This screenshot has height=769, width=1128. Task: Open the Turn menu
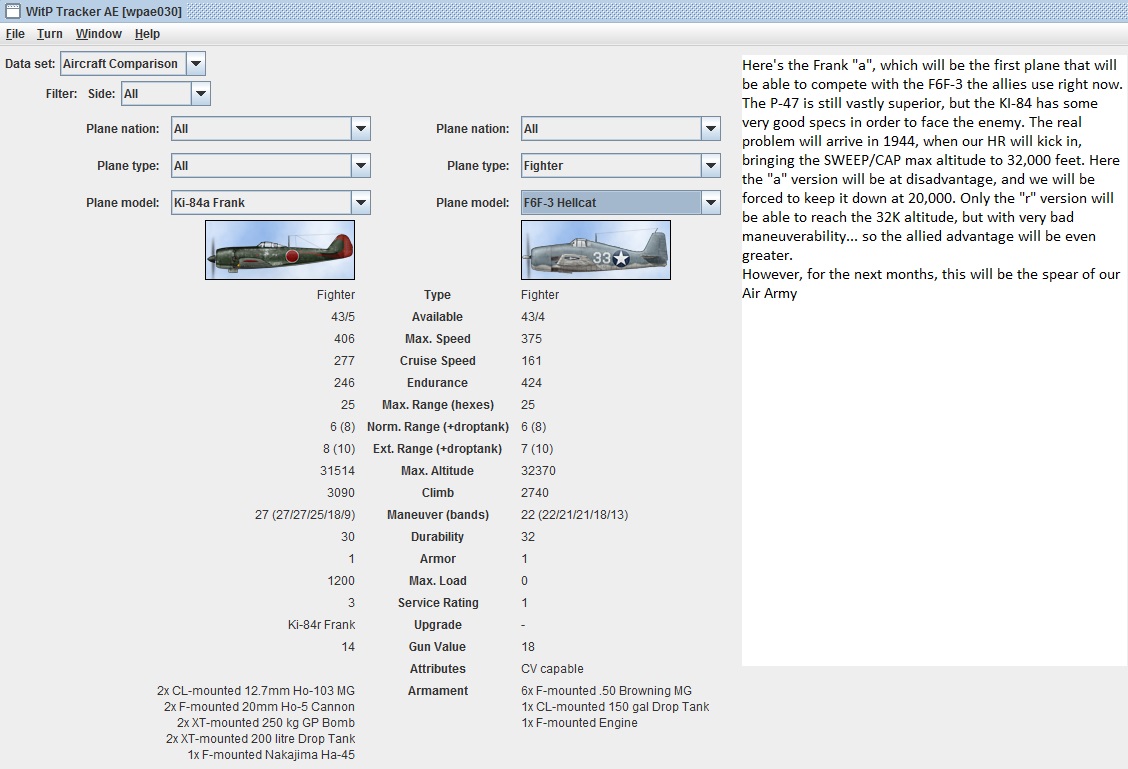click(50, 34)
